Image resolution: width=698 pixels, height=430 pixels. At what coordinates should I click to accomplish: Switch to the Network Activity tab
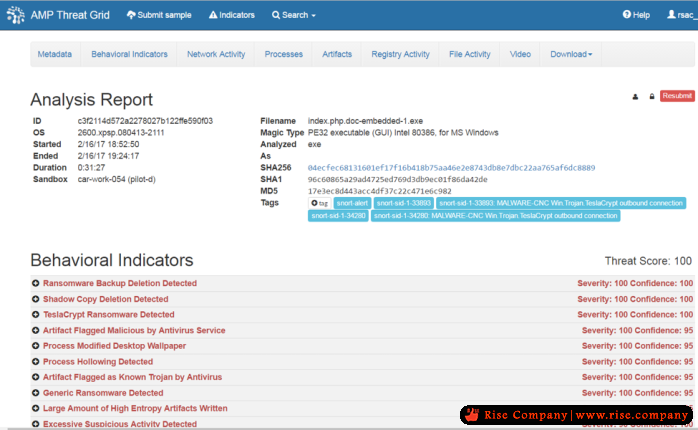point(216,54)
